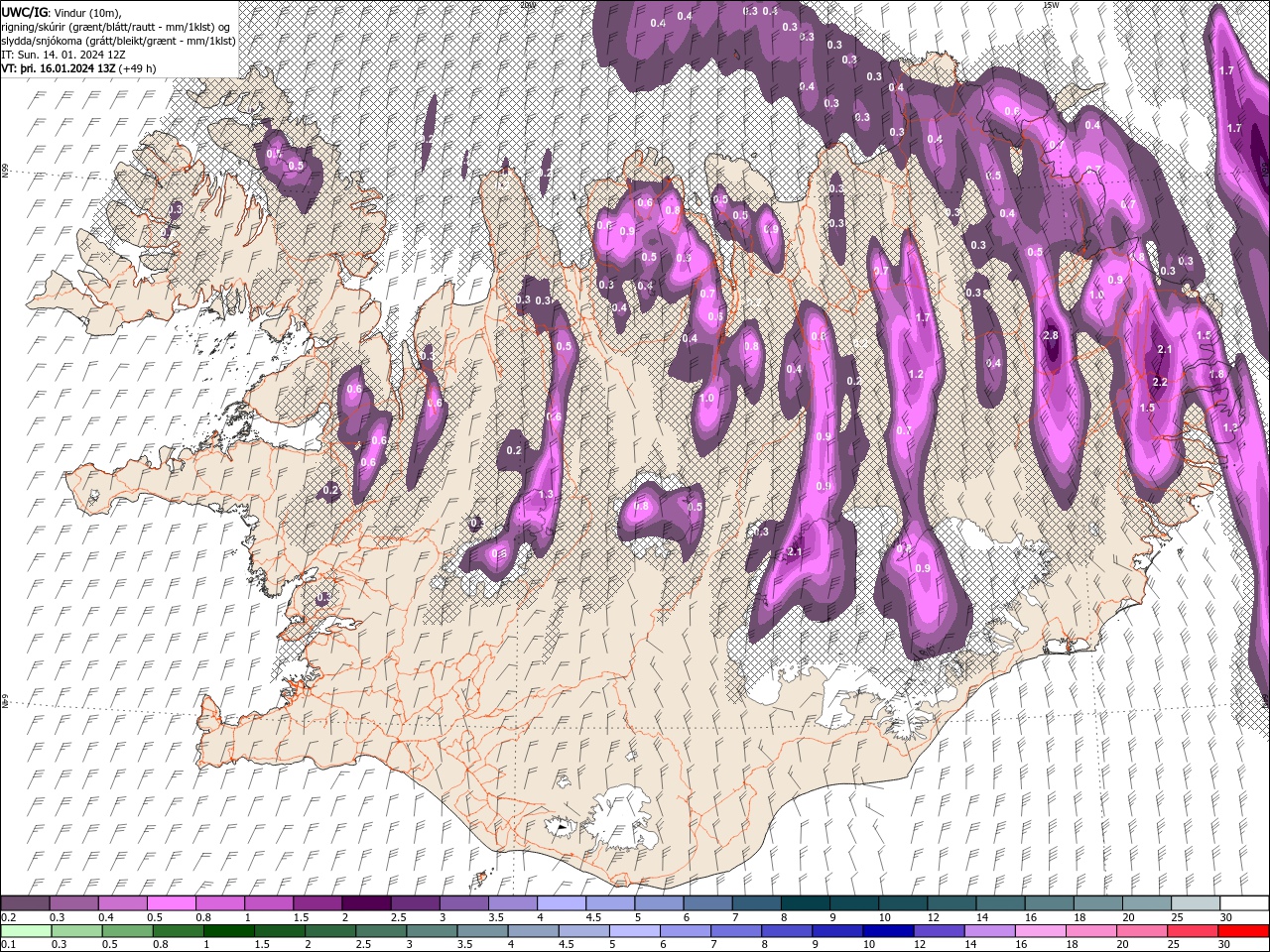Viewport: 1270px width, 952px height.
Task: Select the dark teal snow swatch between 8 and 9
Action: click(x=805, y=903)
